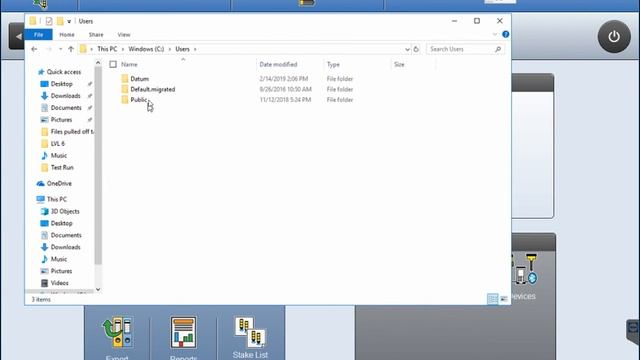Open pinned Downloads under Quick access
The height and width of the screenshot is (360, 640).
point(65,96)
